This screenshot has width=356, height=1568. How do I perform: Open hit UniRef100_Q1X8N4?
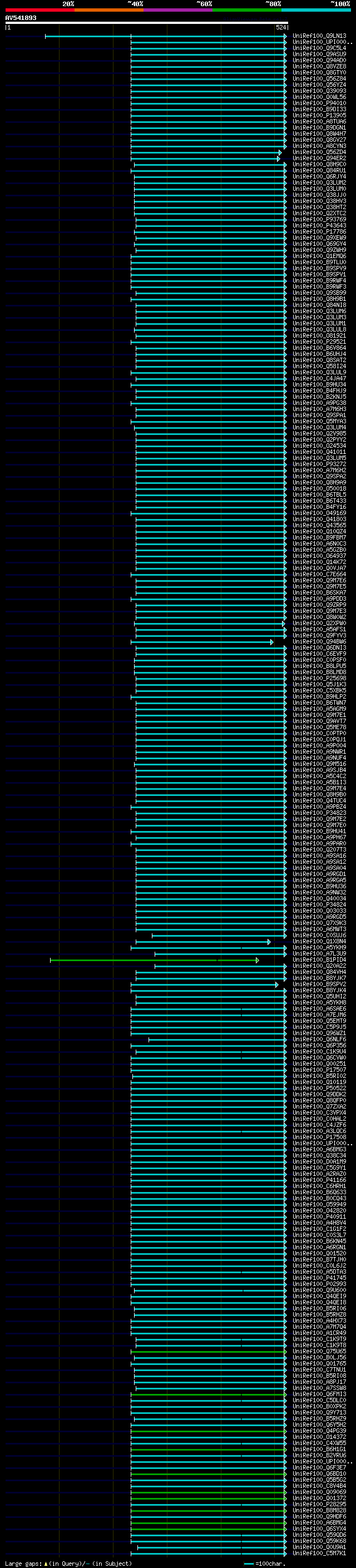pyautogui.click(x=319, y=941)
